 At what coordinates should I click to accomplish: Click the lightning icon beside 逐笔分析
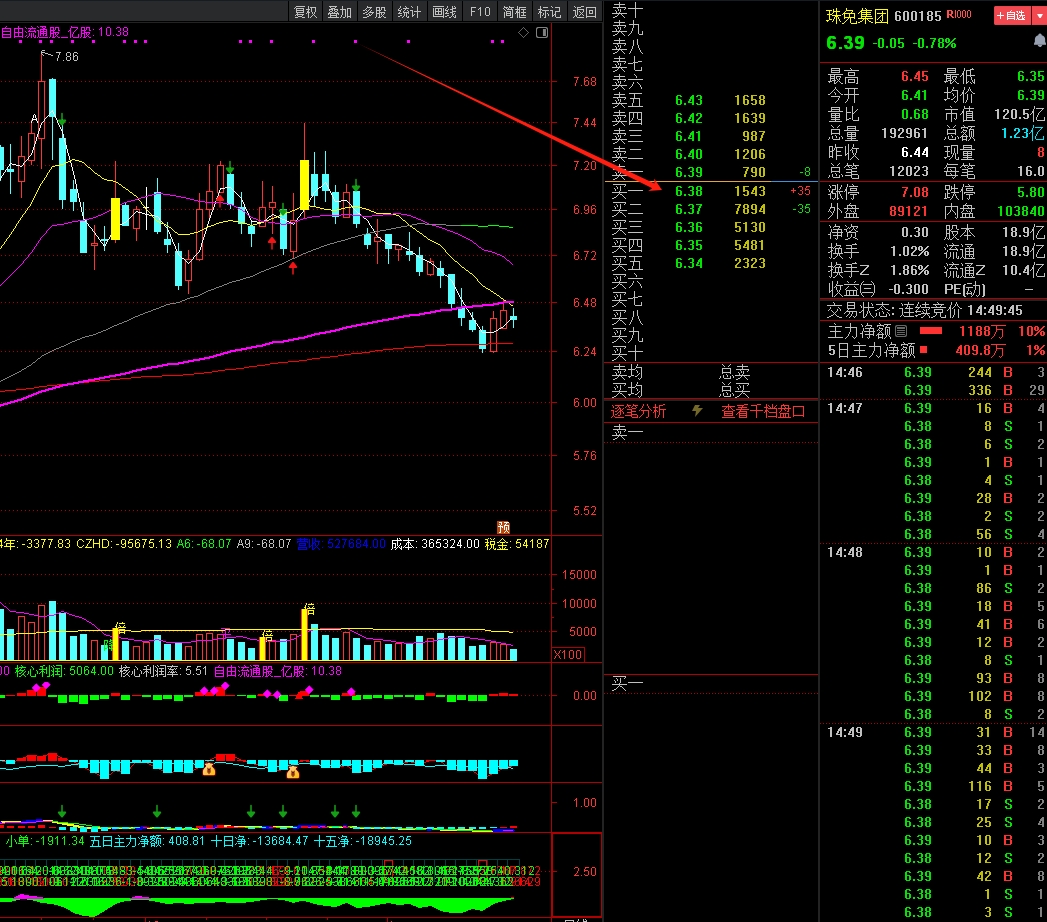pyautogui.click(x=697, y=411)
